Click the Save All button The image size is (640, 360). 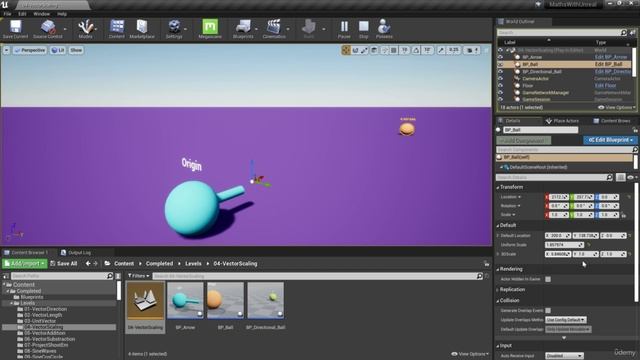point(64,264)
